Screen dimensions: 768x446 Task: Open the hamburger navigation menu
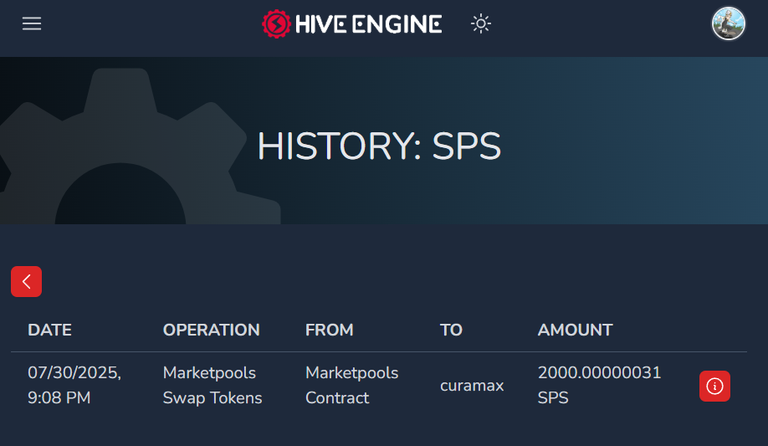click(x=31, y=23)
